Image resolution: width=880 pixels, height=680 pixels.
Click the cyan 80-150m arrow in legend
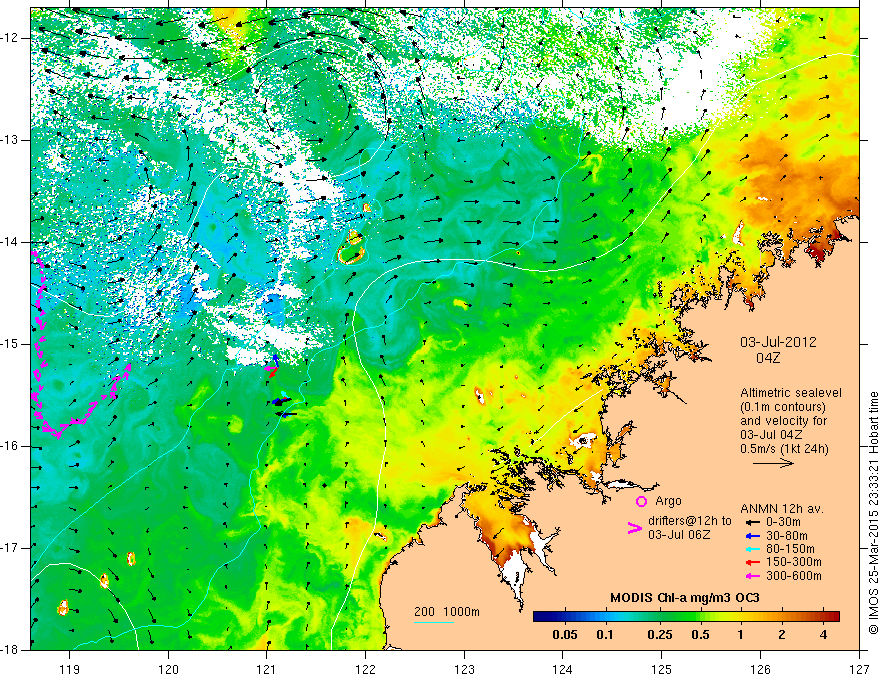click(752, 549)
